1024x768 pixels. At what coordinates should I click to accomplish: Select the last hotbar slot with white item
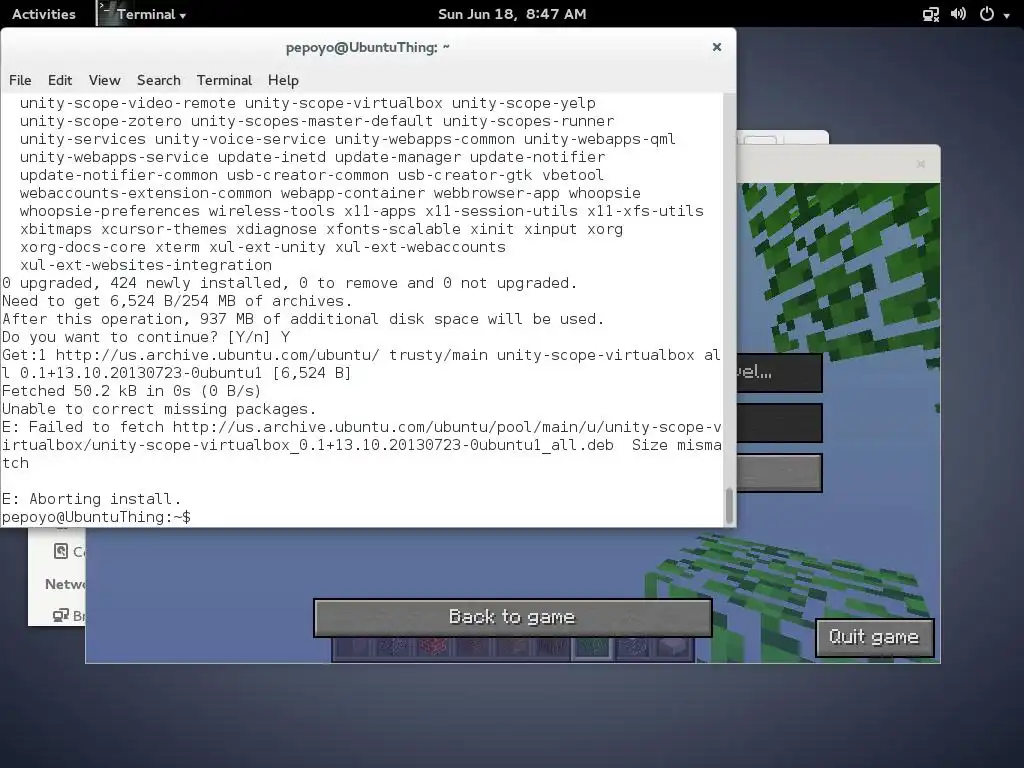pos(673,647)
